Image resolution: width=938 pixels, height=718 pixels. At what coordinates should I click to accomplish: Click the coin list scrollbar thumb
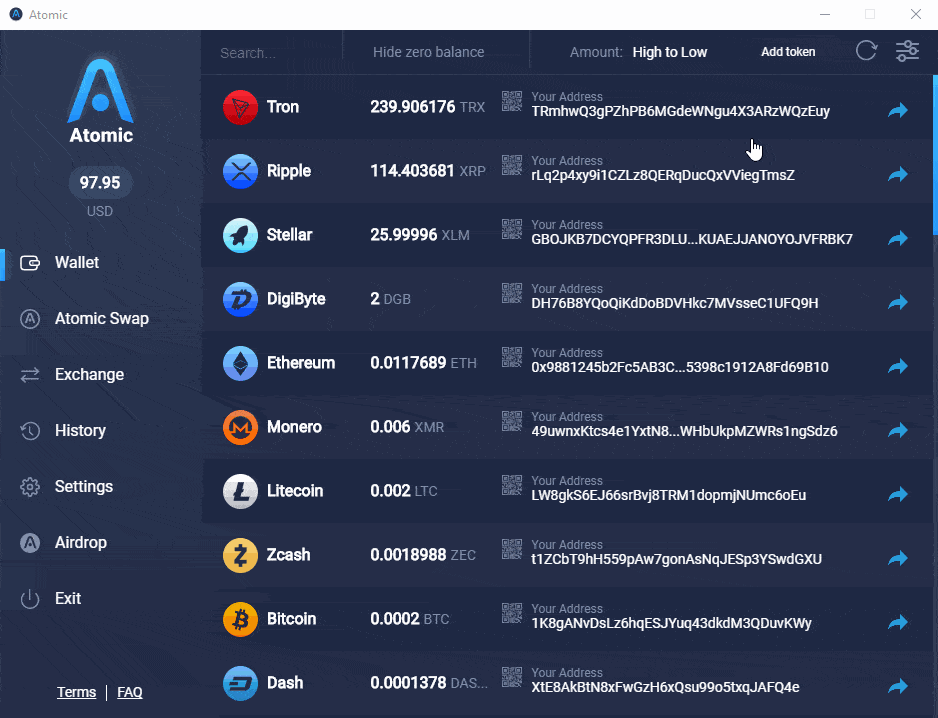pyautogui.click(x=935, y=156)
